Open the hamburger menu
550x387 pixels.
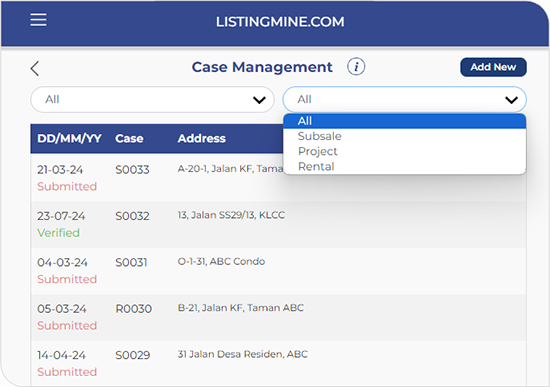click(38, 20)
